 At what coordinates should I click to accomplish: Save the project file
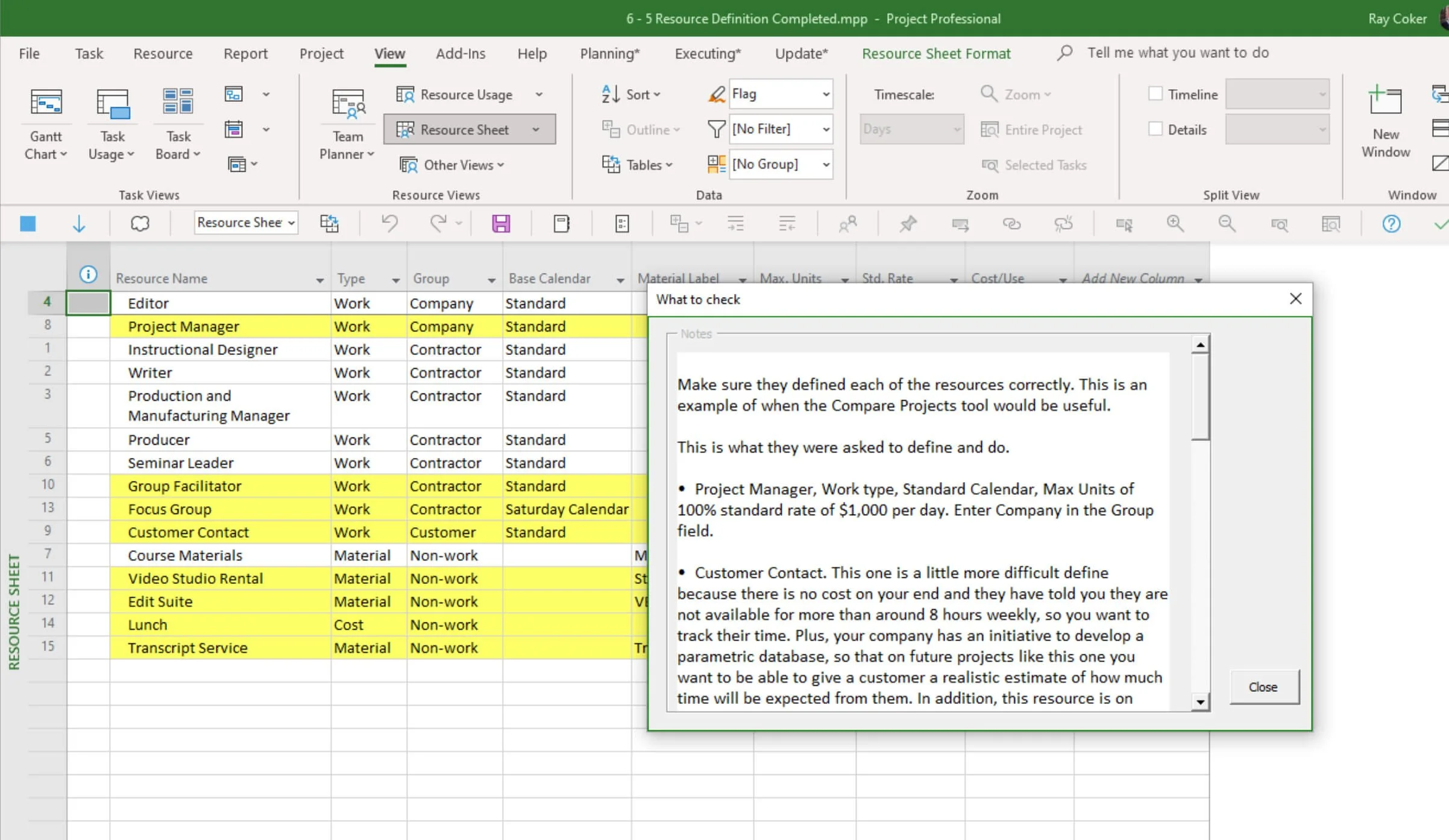click(500, 223)
